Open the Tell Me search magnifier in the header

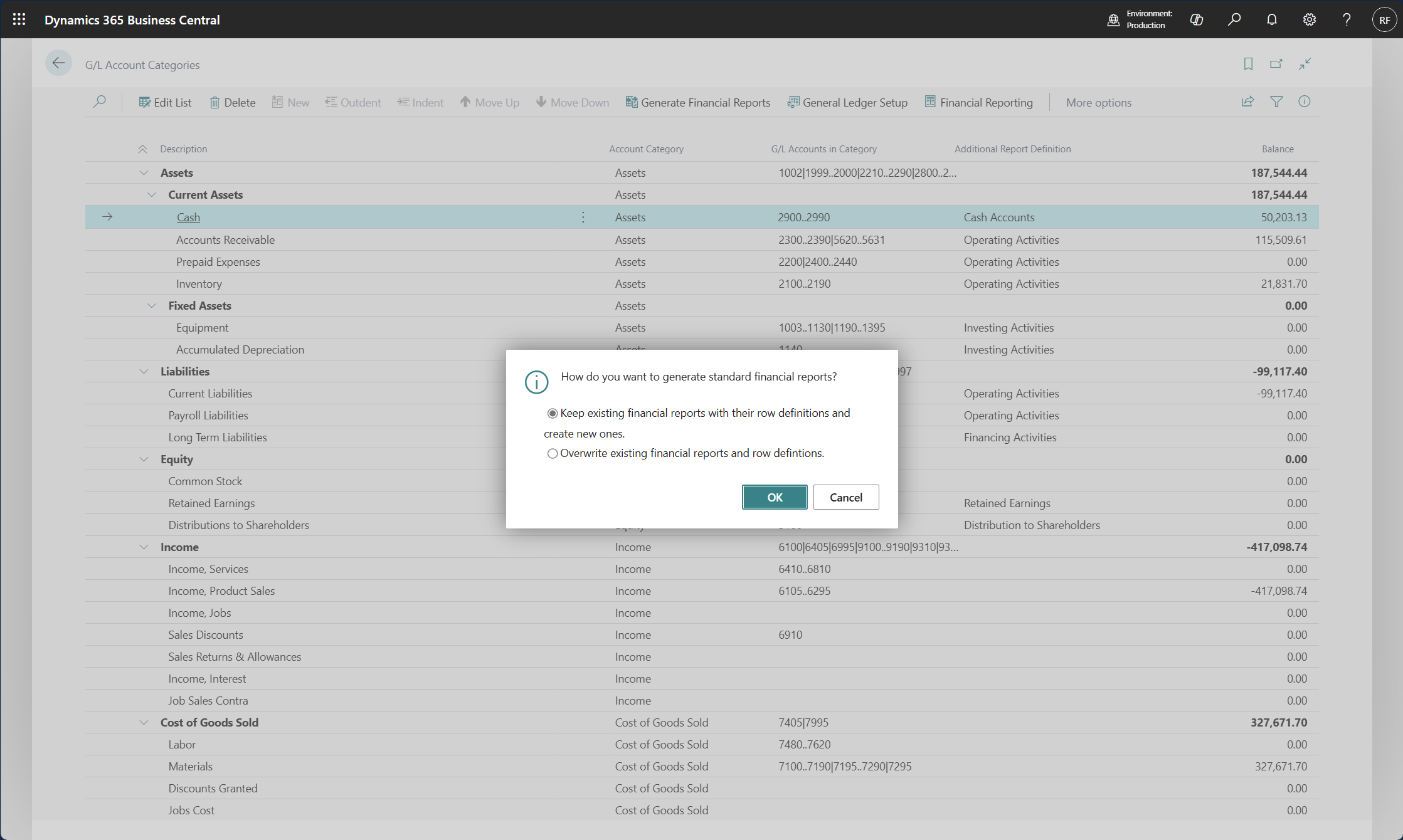coord(1234,19)
